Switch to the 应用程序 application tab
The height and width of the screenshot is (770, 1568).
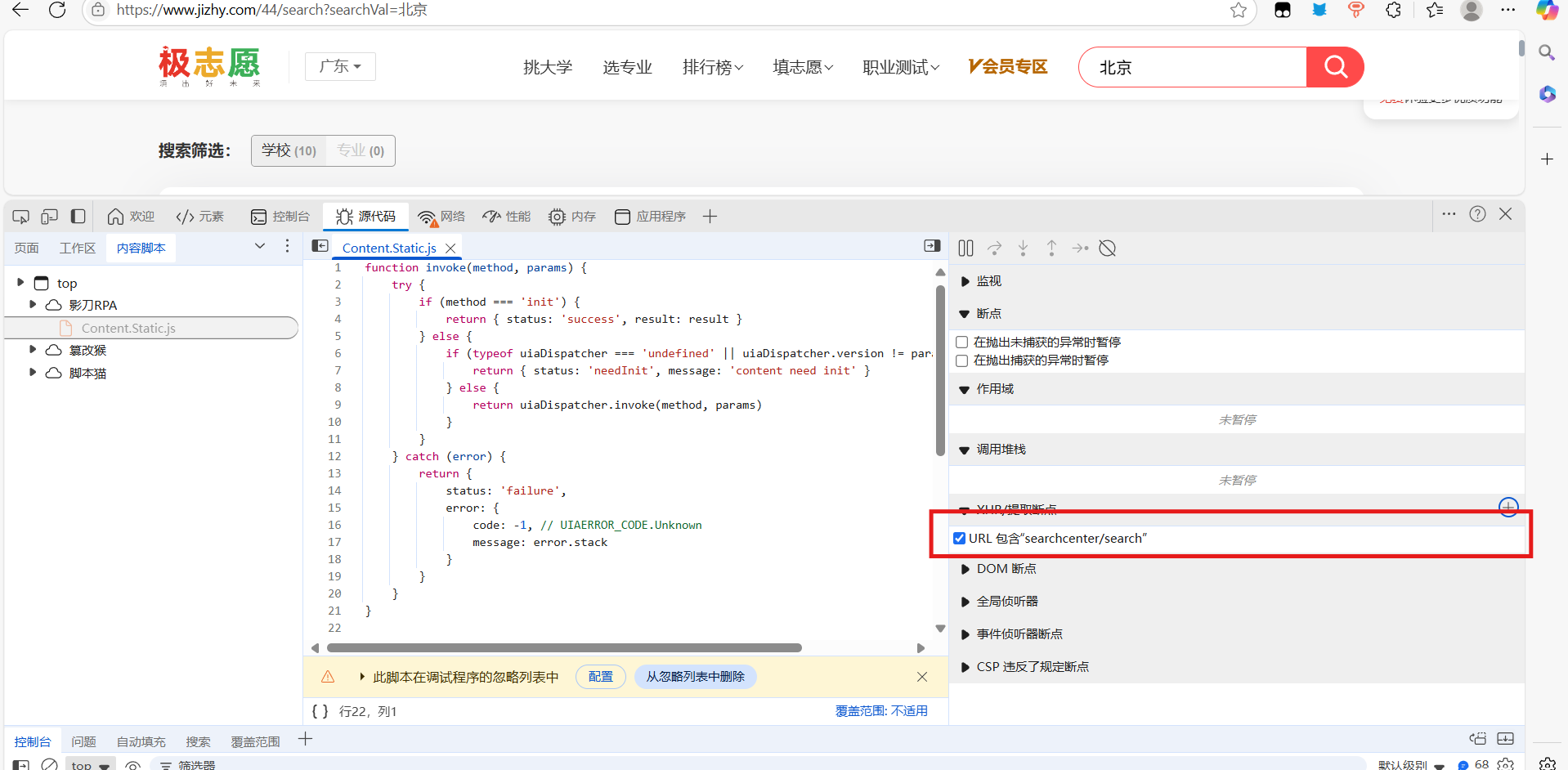click(651, 217)
